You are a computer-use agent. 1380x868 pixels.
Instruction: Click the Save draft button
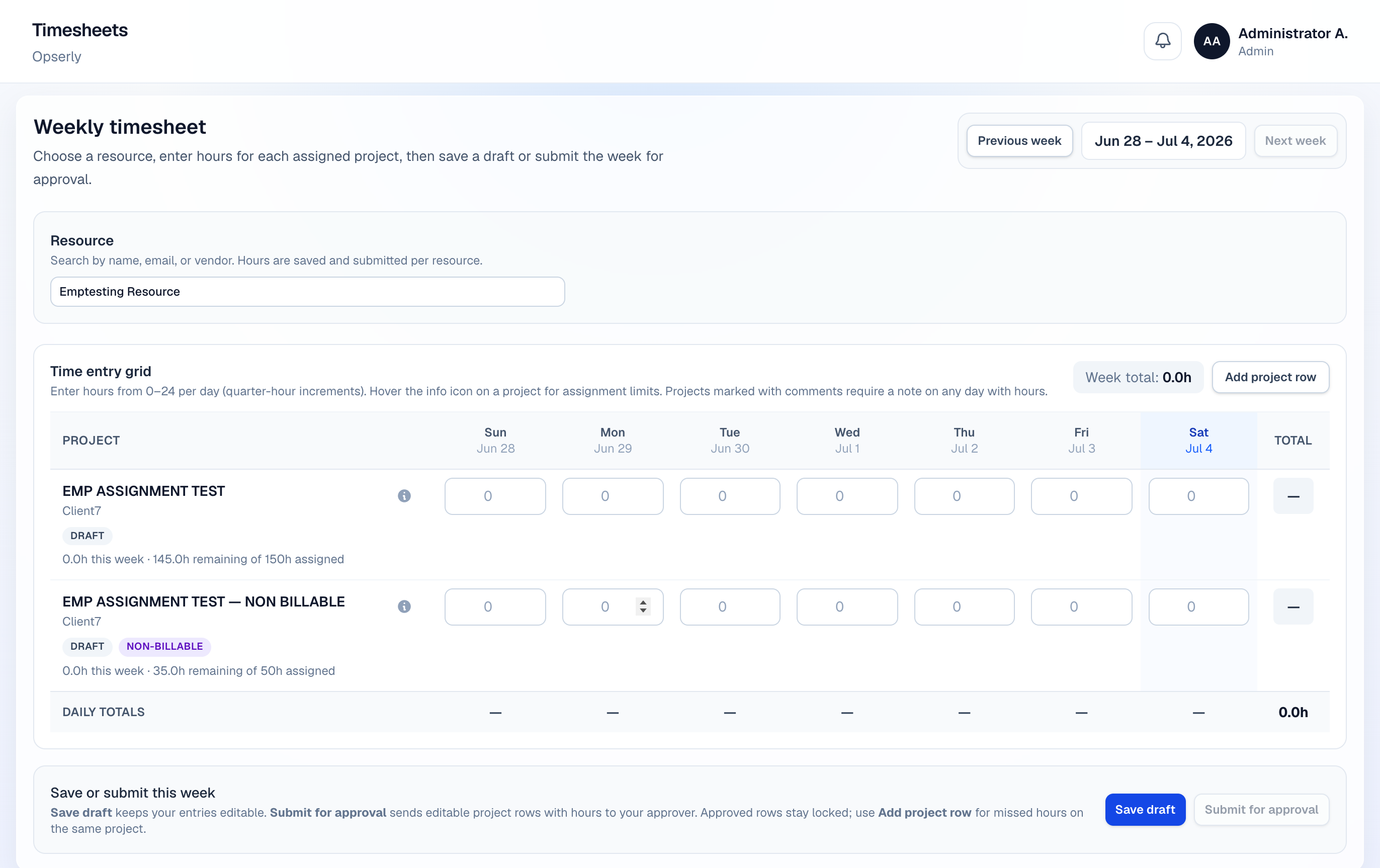click(1145, 810)
